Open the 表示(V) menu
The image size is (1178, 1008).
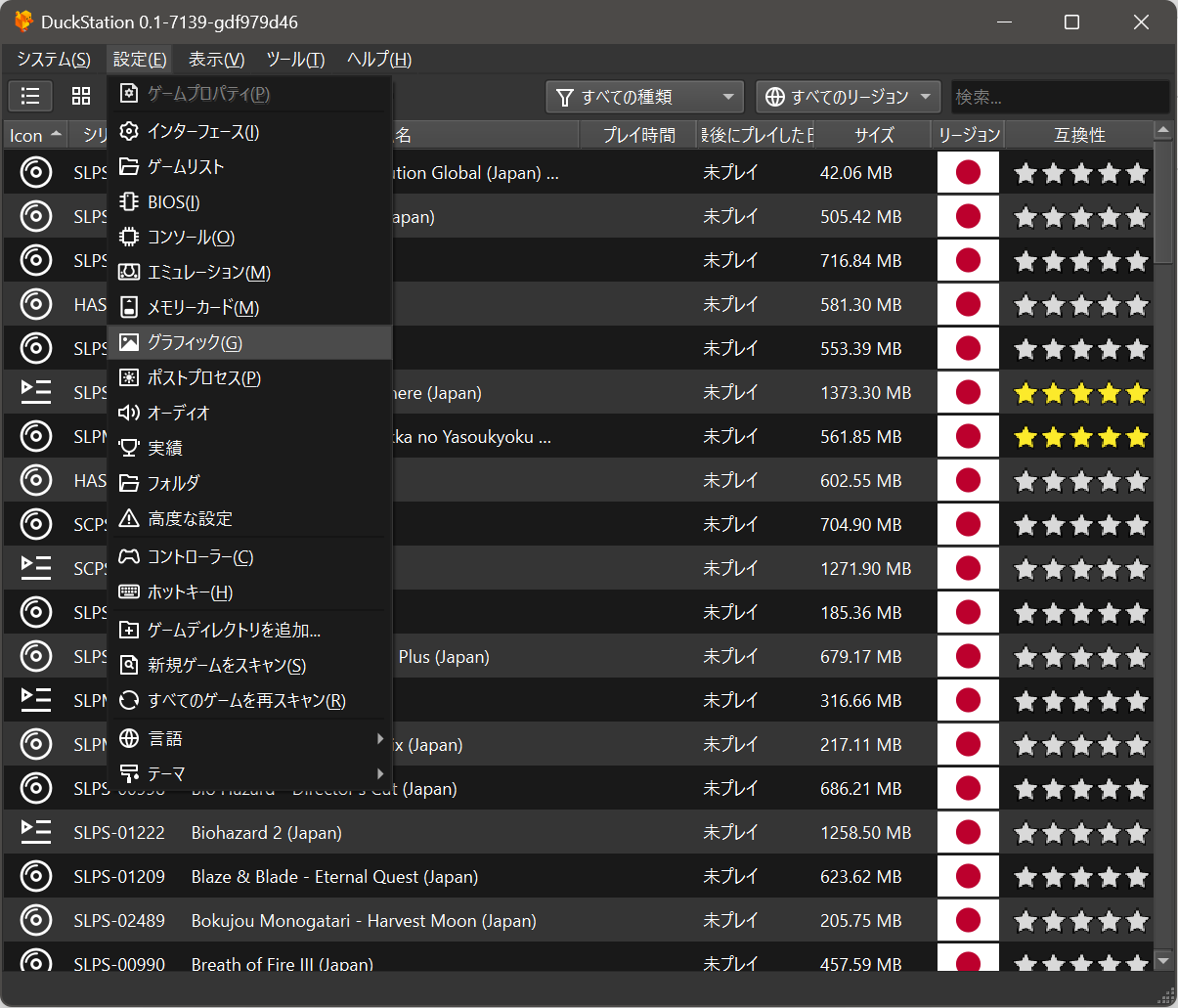click(216, 60)
